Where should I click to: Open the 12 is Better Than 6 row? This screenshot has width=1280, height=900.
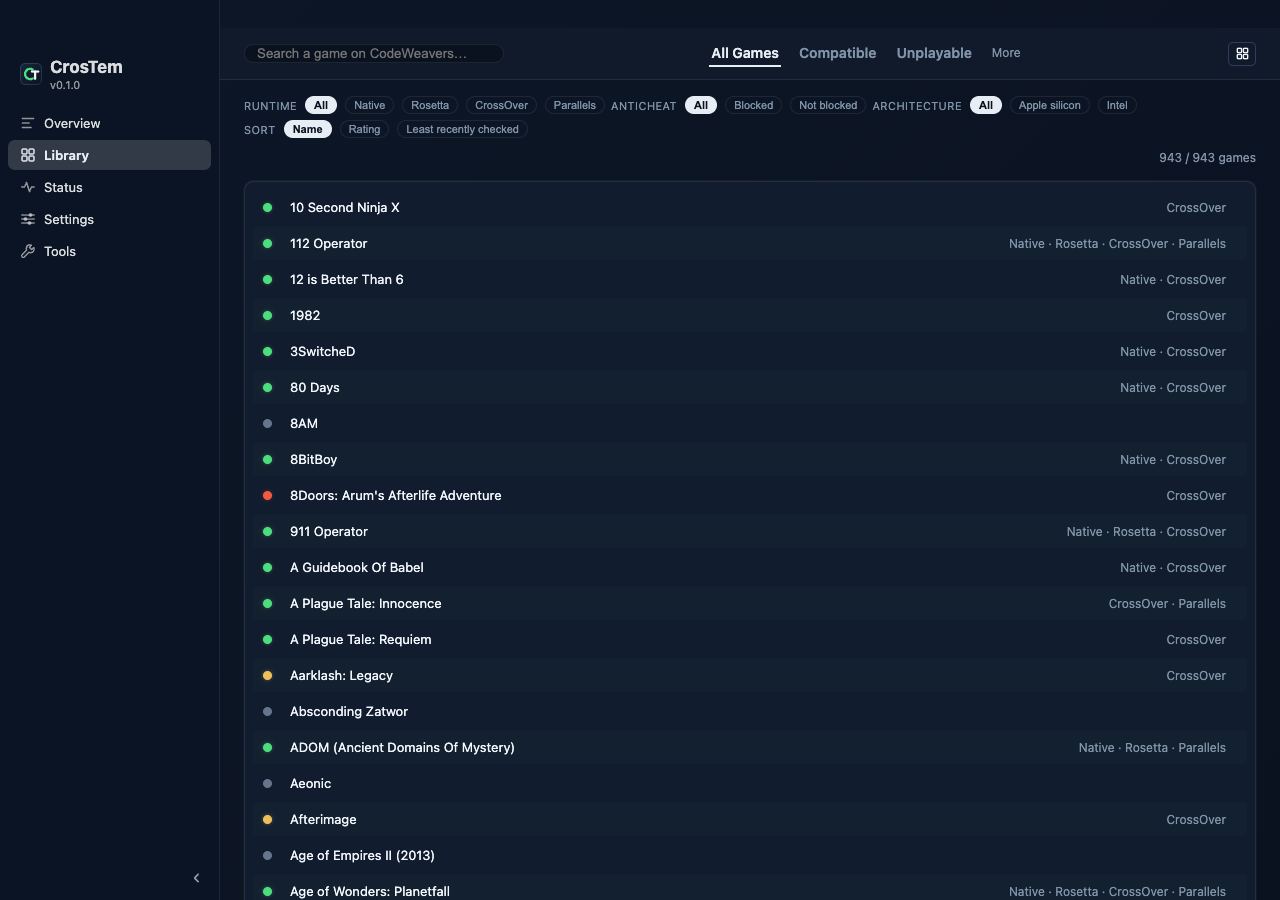click(749, 280)
